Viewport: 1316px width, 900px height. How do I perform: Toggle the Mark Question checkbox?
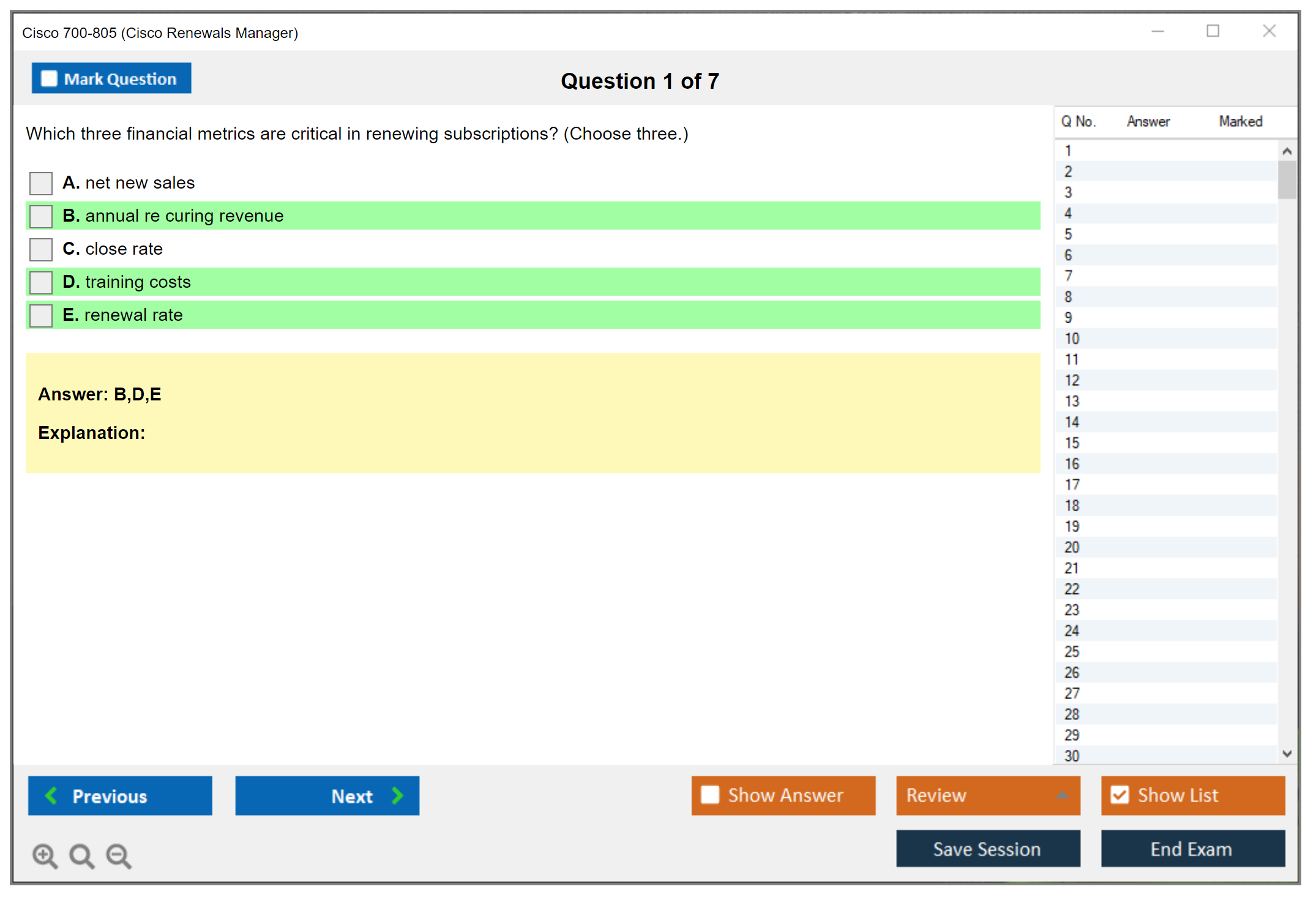(x=49, y=78)
